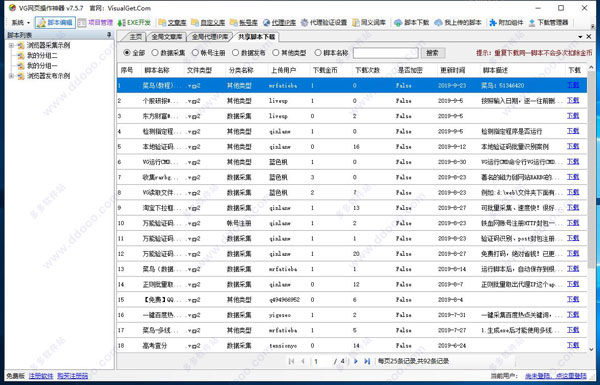Click the scrollbar down arrow of the table

click(591, 349)
